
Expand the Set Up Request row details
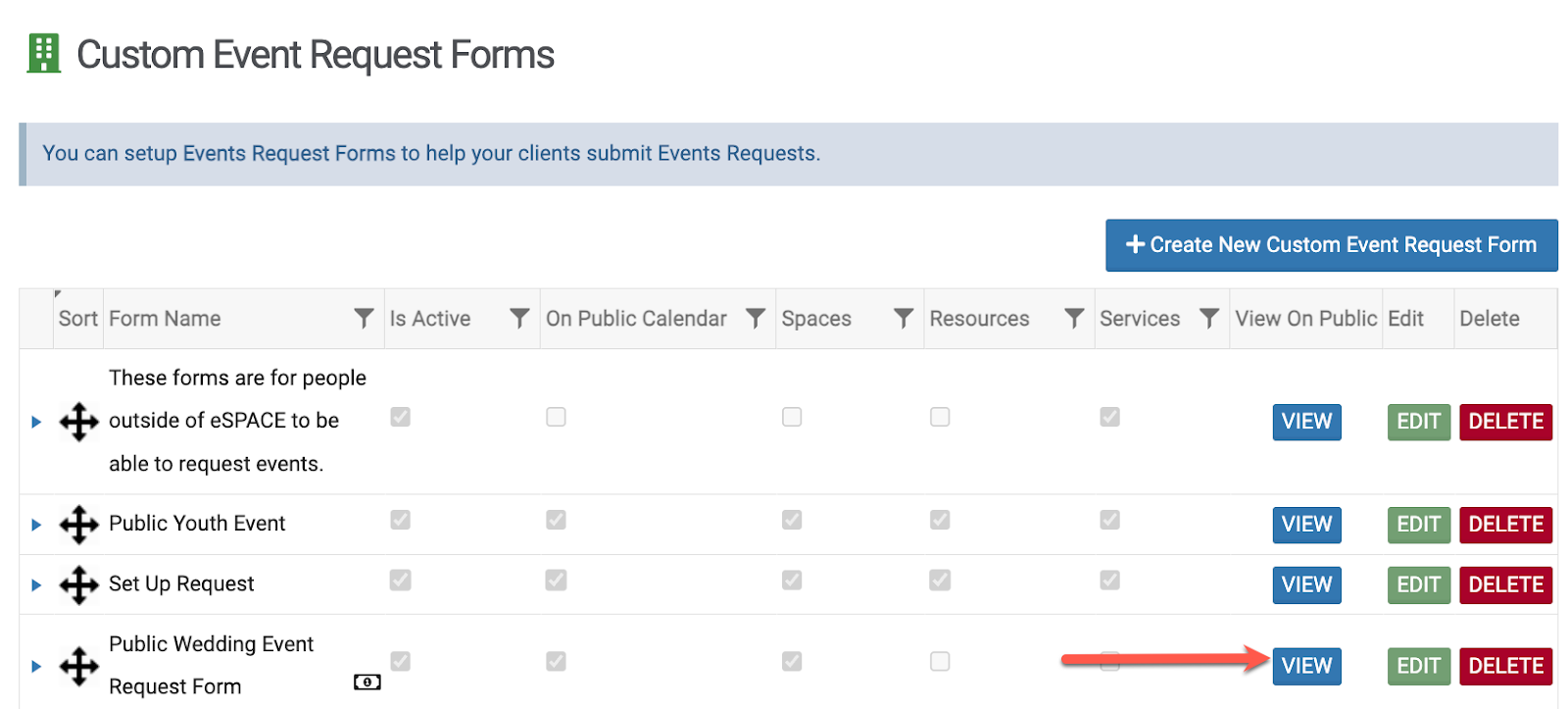[36, 585]
